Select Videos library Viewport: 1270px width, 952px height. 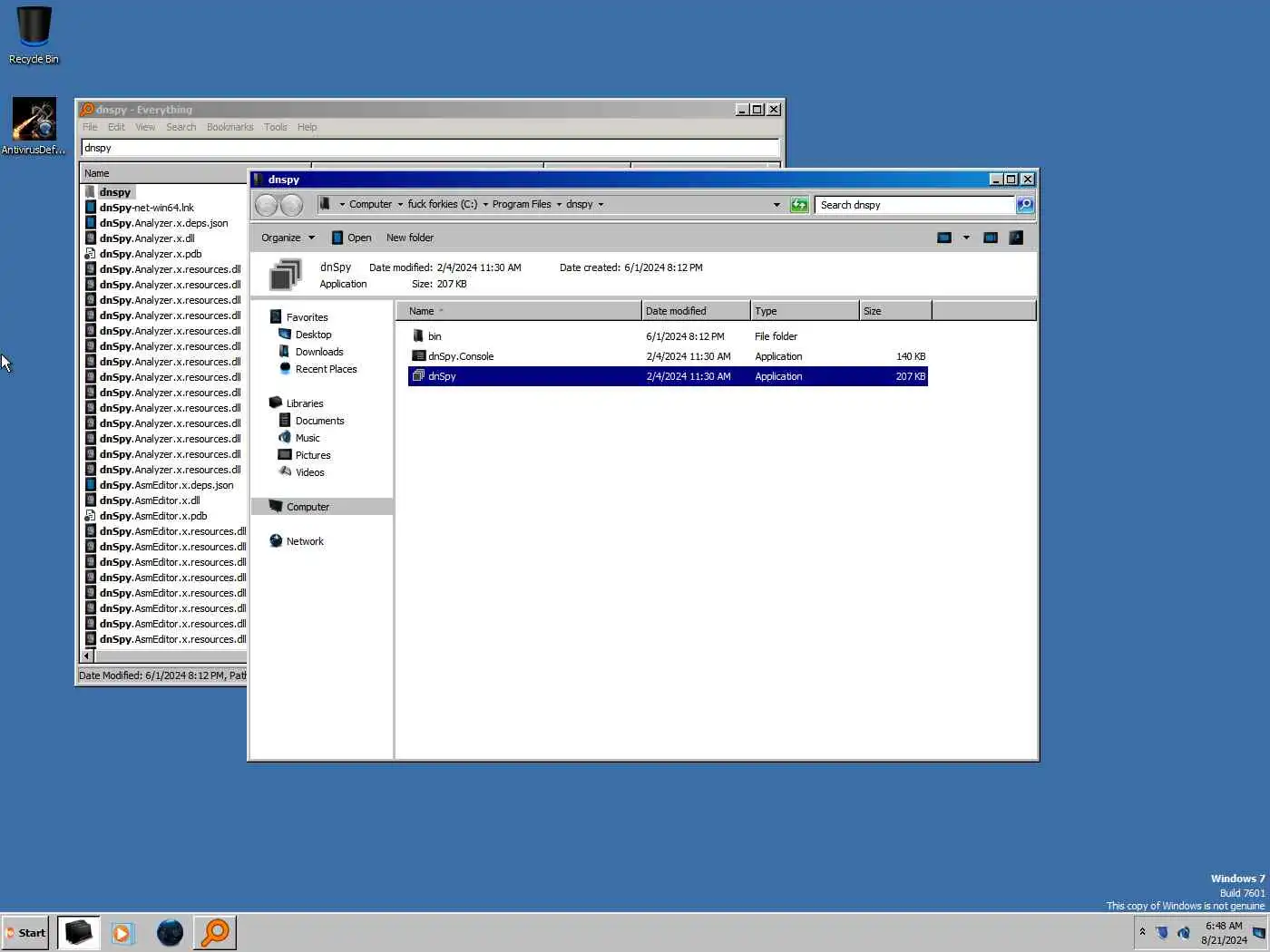309,472
